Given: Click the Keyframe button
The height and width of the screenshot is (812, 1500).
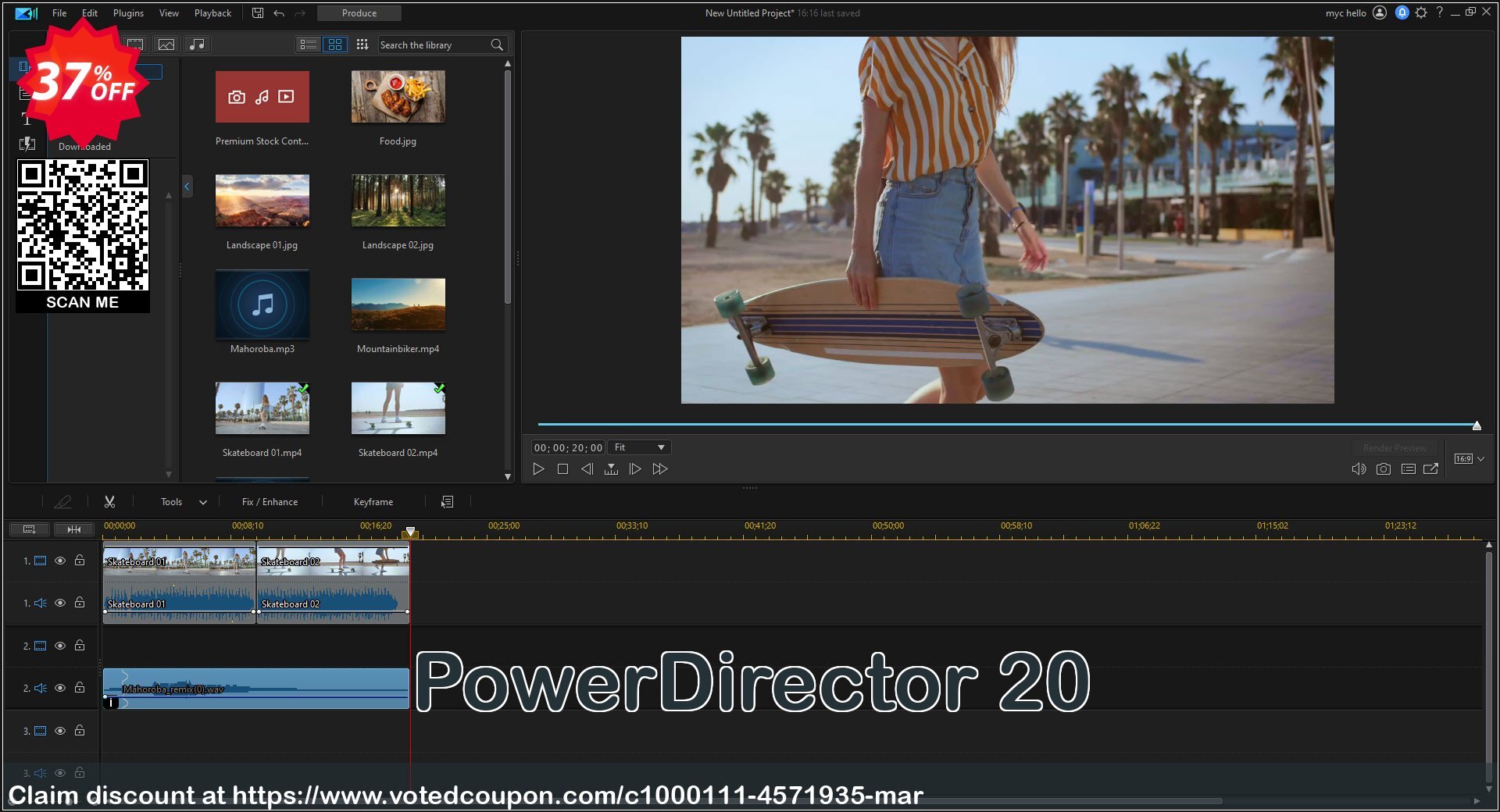Looking at the screenshot, I should [373, 502].
